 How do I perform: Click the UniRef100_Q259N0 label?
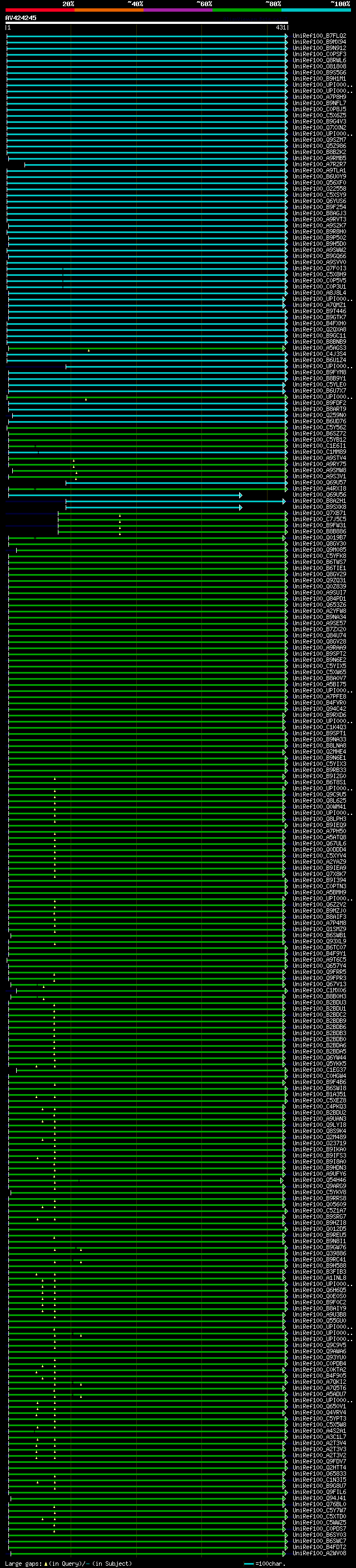[x=319, y=416]
